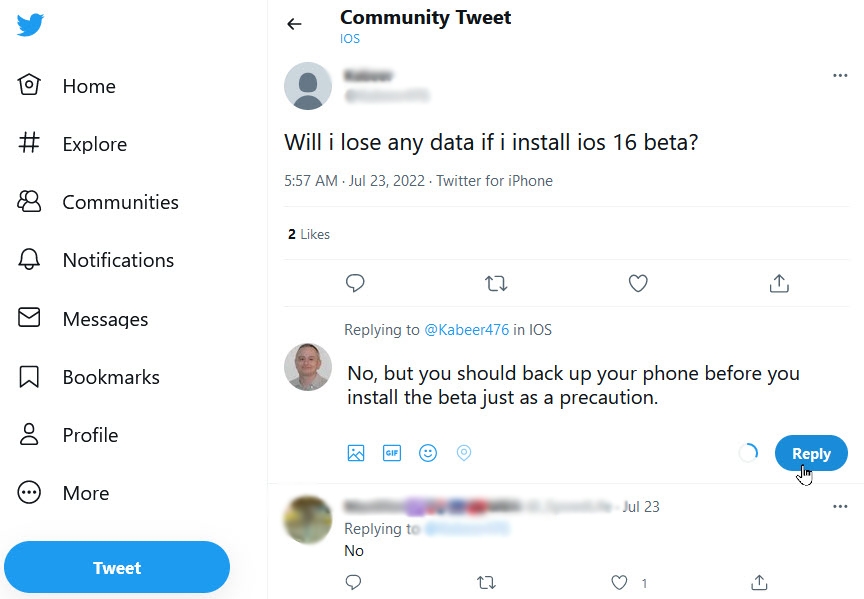Screen dimensions: 864x599
Task: Open the three-dot menu on the main tweet
Action: pos(840,74)
